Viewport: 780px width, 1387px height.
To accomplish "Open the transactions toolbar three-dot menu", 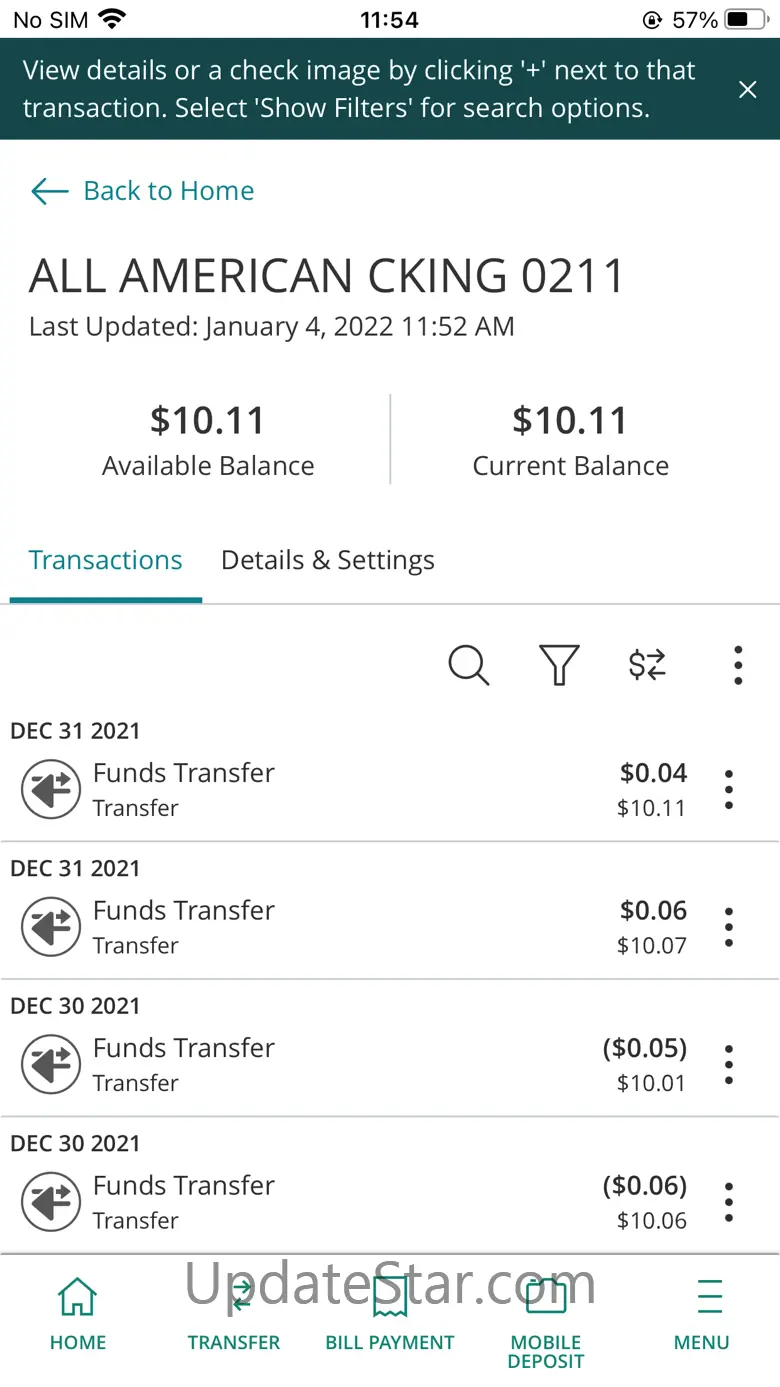I will [738, 665].
